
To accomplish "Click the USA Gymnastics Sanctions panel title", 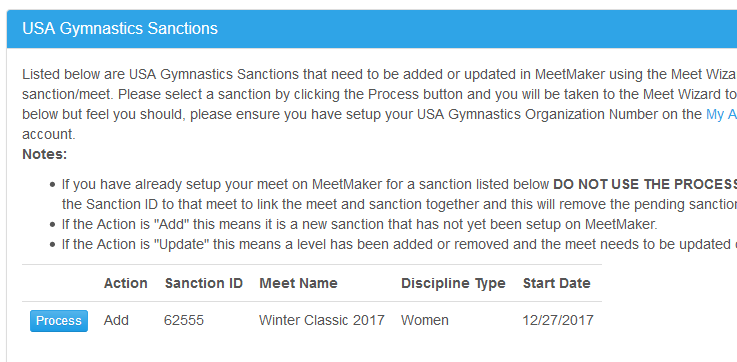I will 120,28.
